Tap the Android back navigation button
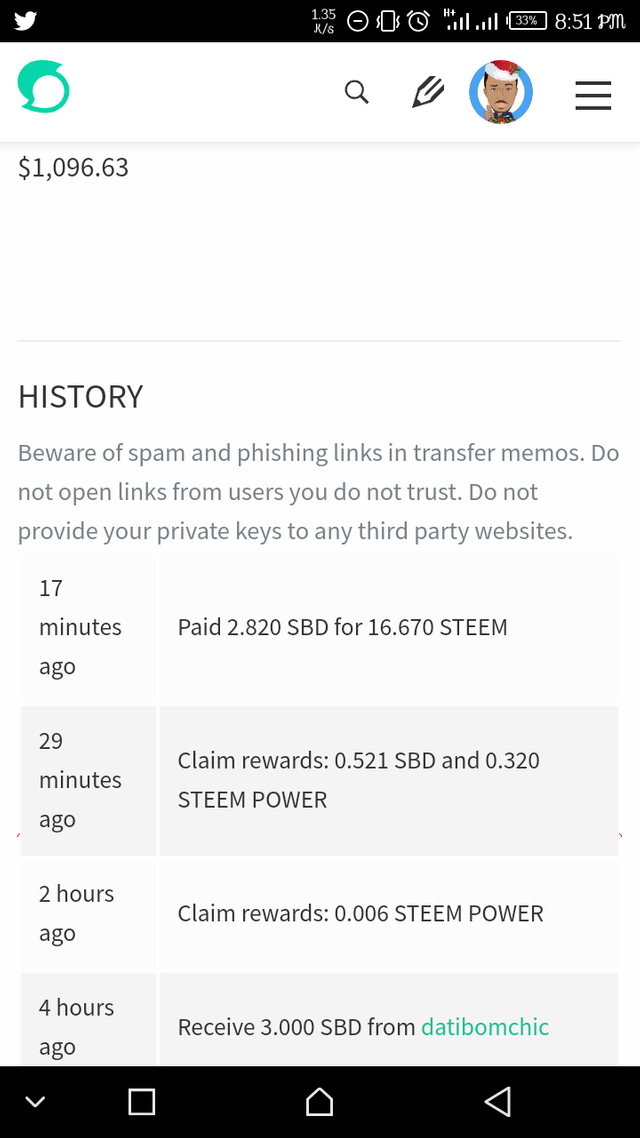The image size is (640, 1138). point(497,1101)
